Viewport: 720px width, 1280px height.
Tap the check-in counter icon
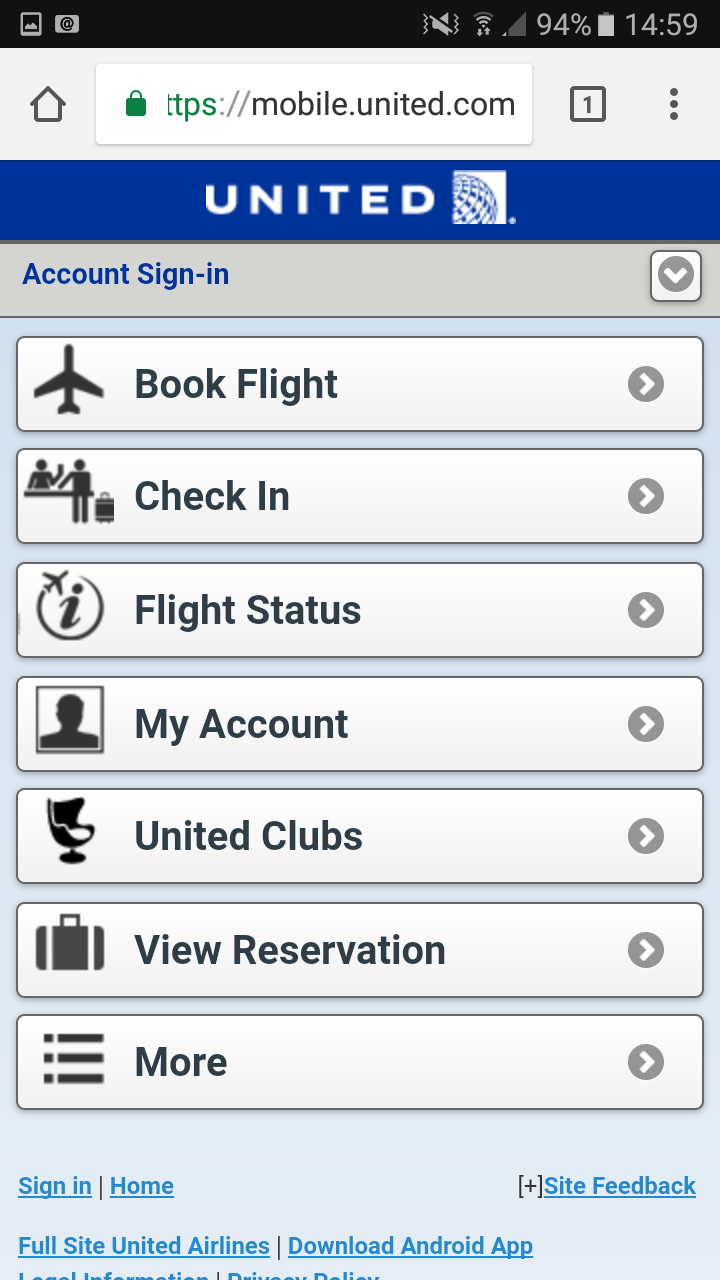pyautogui.click(x=69, y=492)
